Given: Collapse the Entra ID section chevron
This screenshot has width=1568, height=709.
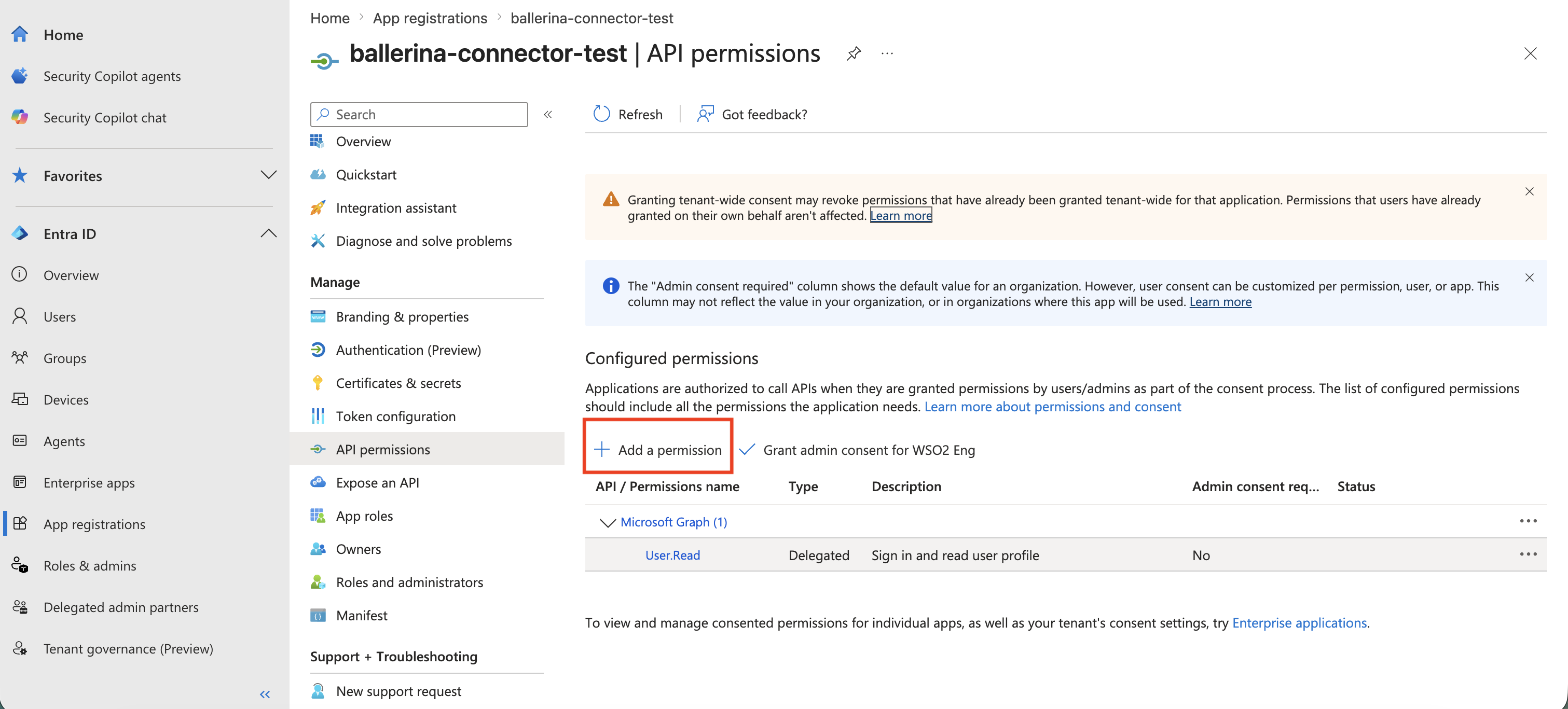Looking at the screenshot, I should click(268, 234).
